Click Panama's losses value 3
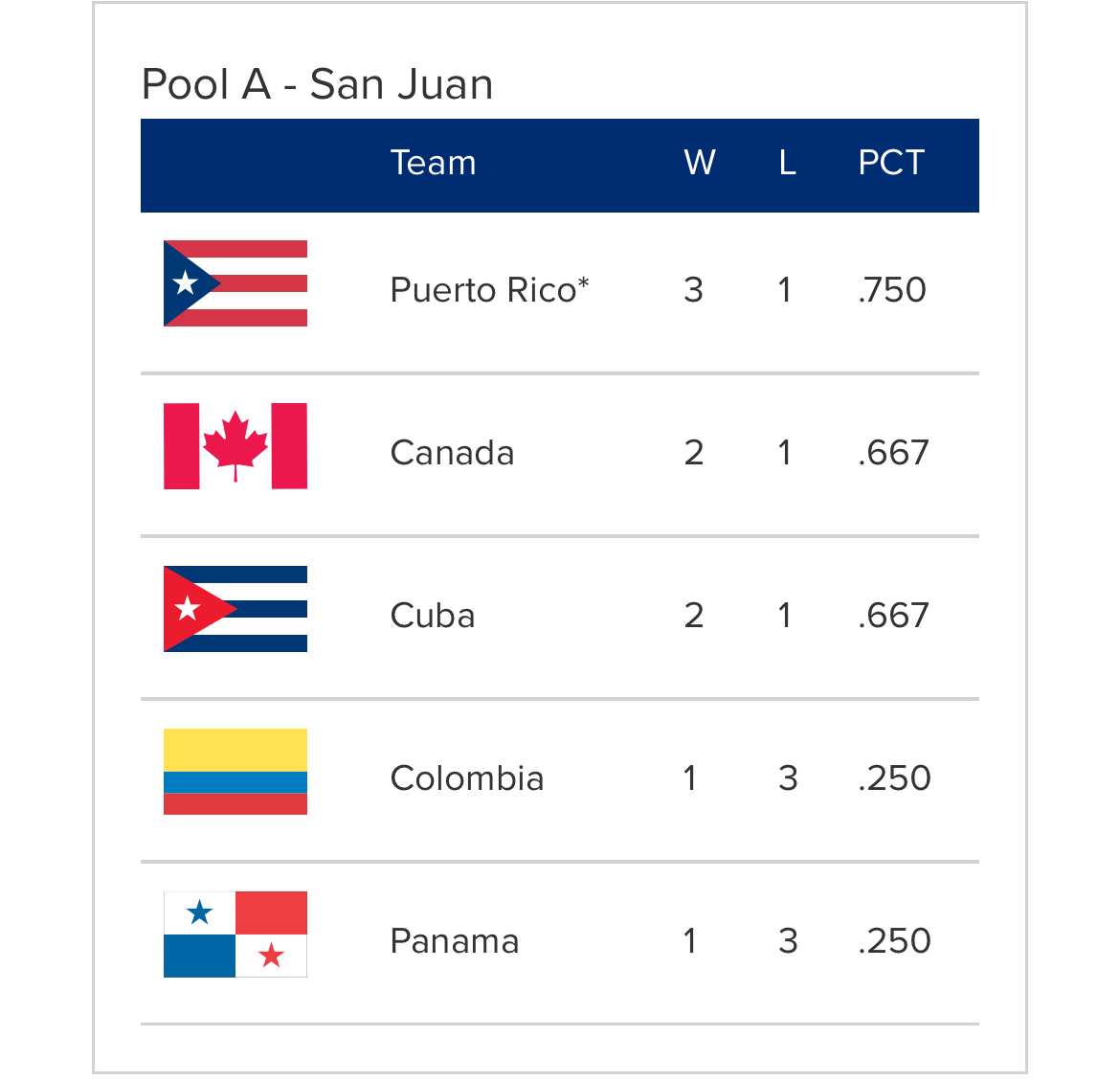1120x1081 pixels. click(x=788, y=941)
